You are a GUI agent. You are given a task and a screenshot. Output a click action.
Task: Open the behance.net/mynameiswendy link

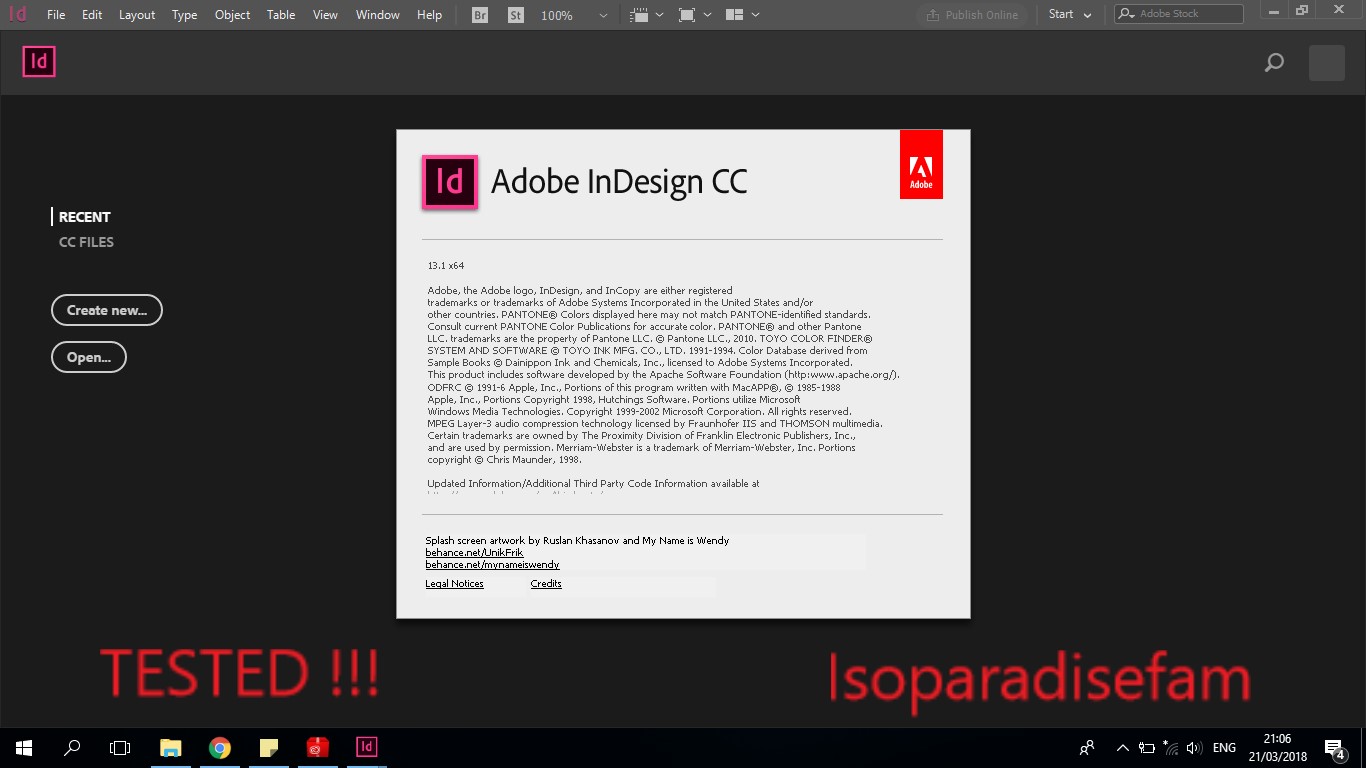(492, 565)
